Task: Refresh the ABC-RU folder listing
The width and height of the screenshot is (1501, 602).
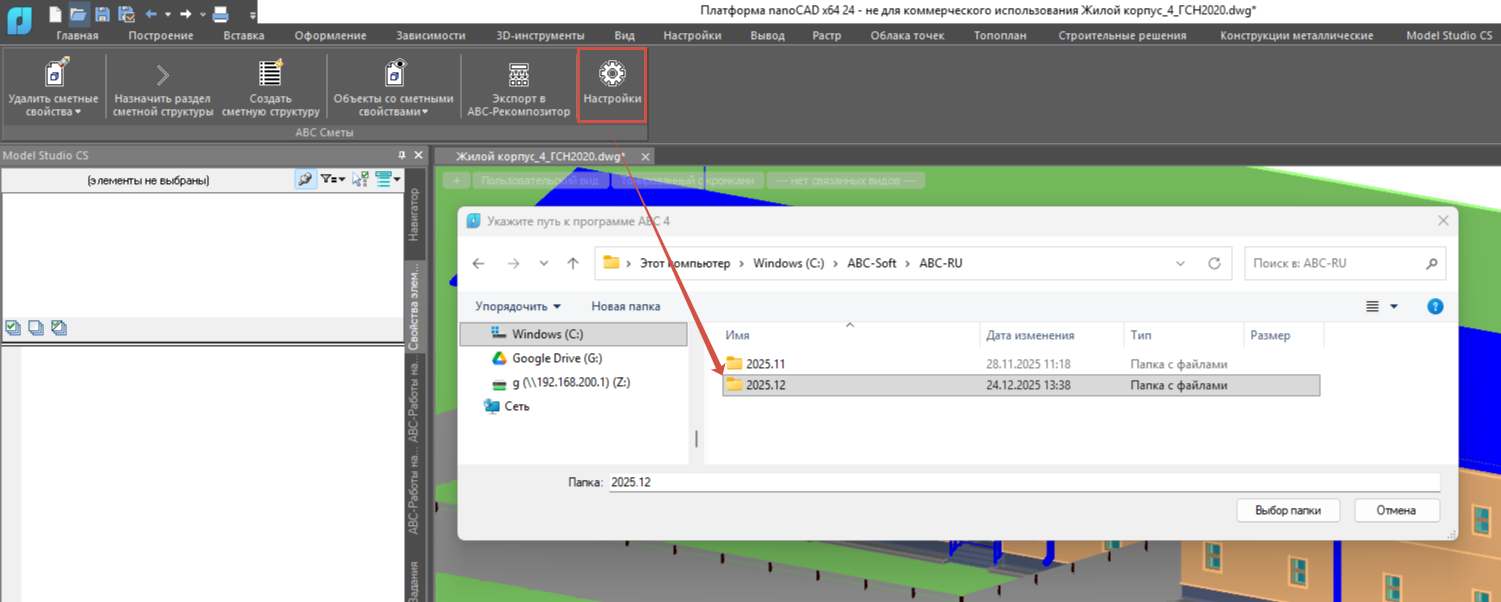Action: [x=1214, y=264]
